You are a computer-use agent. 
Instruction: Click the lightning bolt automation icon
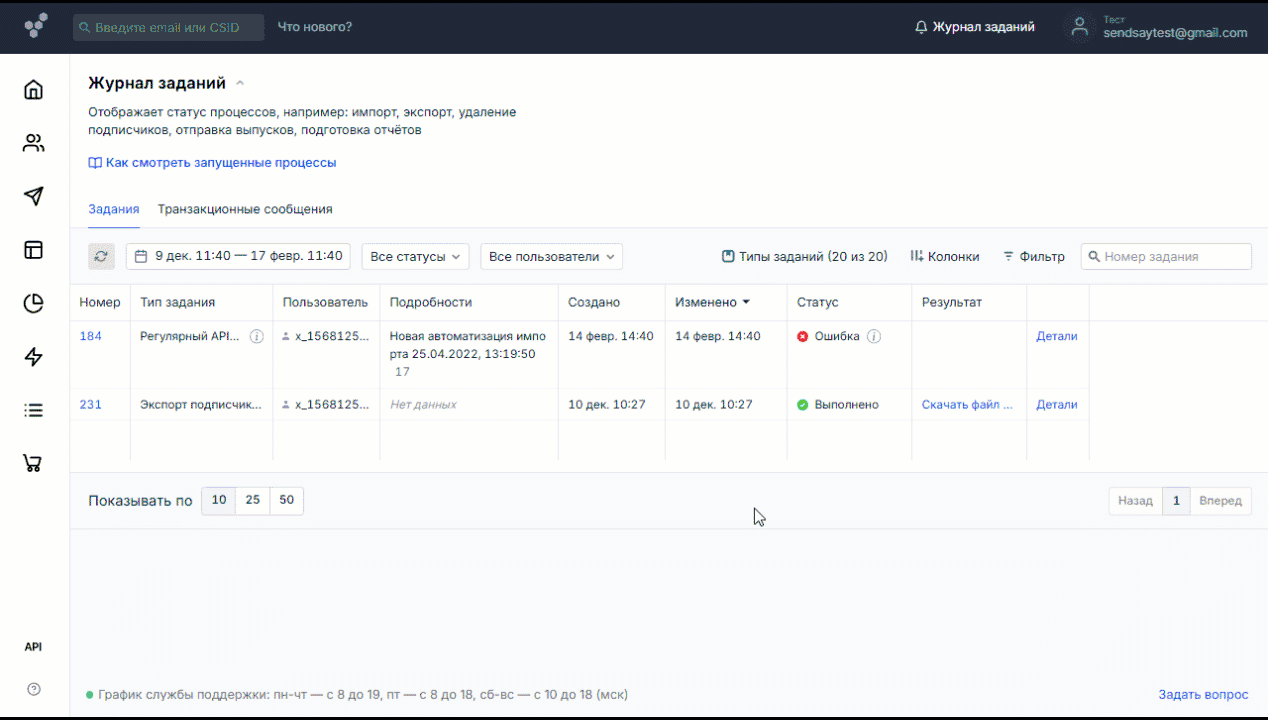tap(34, 357)
